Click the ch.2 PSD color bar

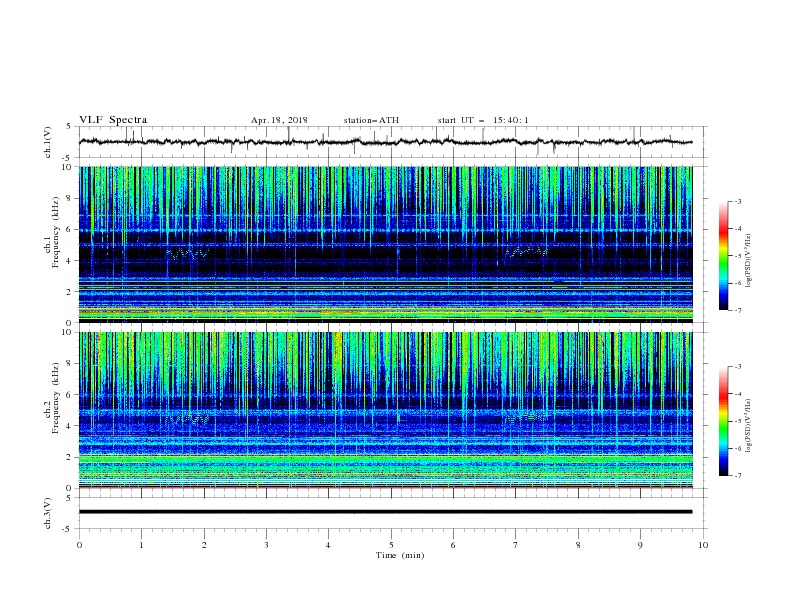(724, 421)
